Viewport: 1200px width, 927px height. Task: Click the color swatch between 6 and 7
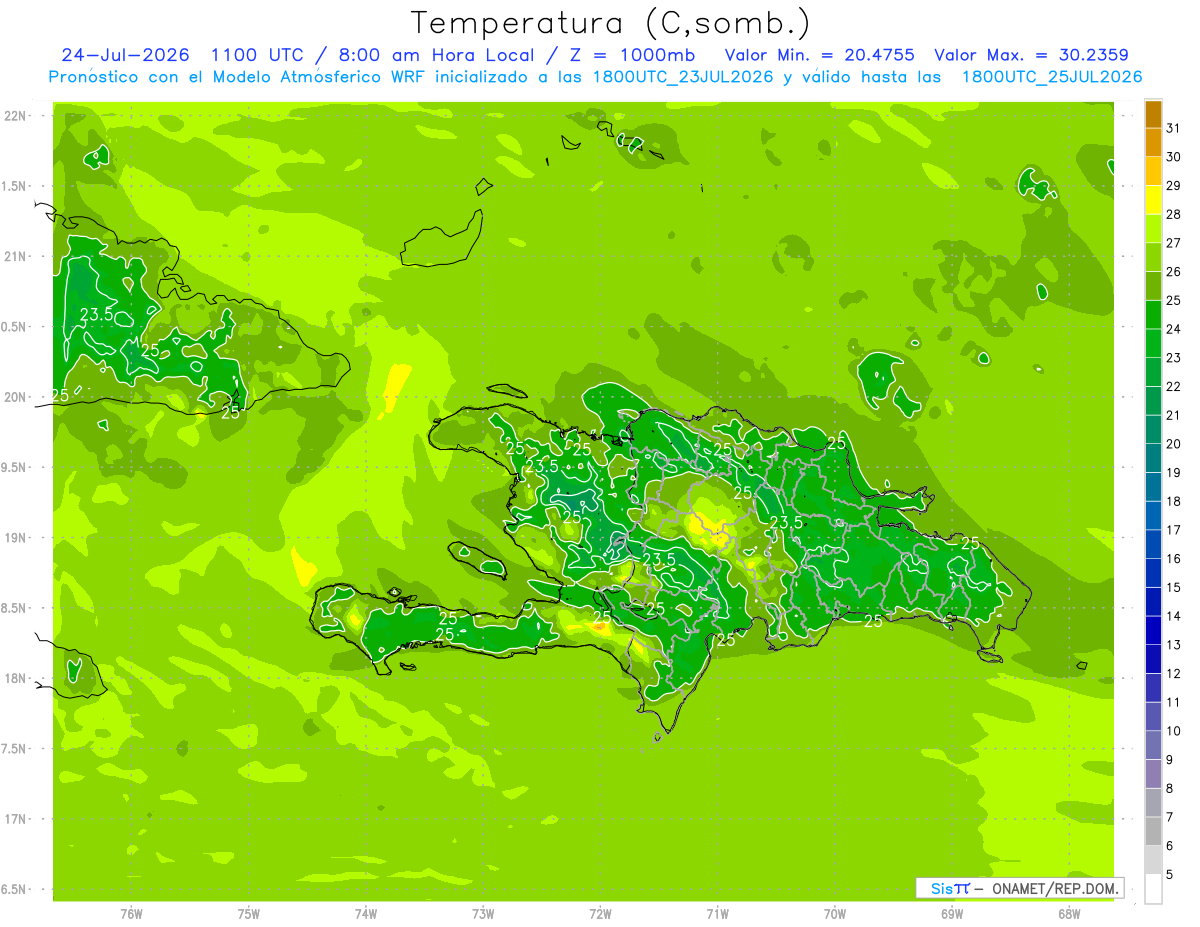coord(1153,831)
